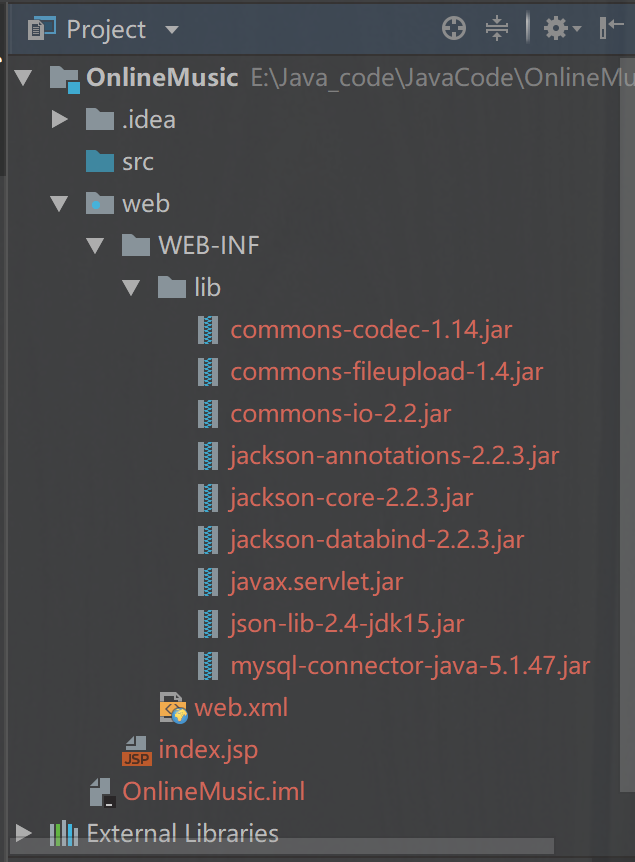Viewport: 635px width, 862px height.
Task: Click the External Libraries library icon
Action: click(65, 833)
